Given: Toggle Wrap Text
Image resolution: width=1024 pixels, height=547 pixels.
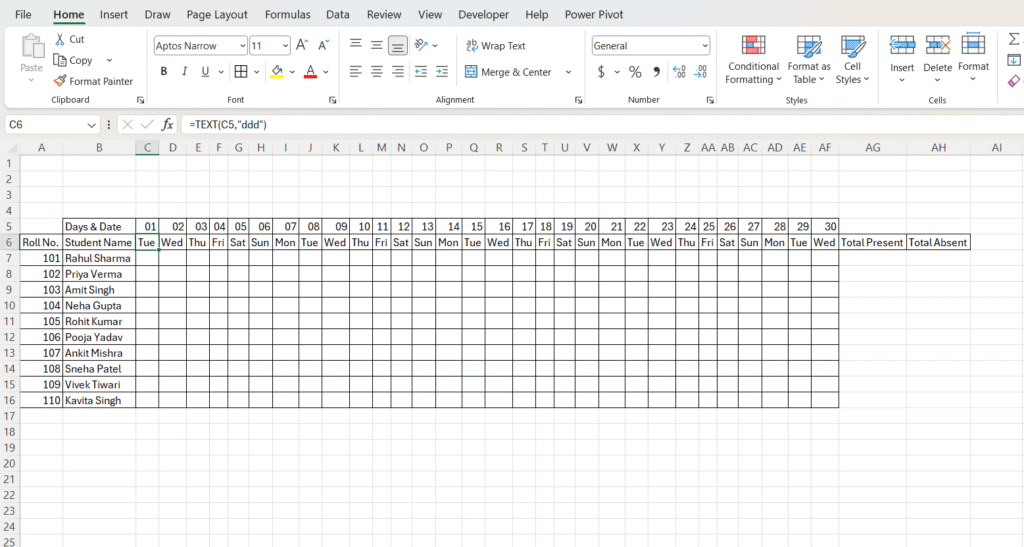Looking at the screenshot, I should [x=496, y=46].
